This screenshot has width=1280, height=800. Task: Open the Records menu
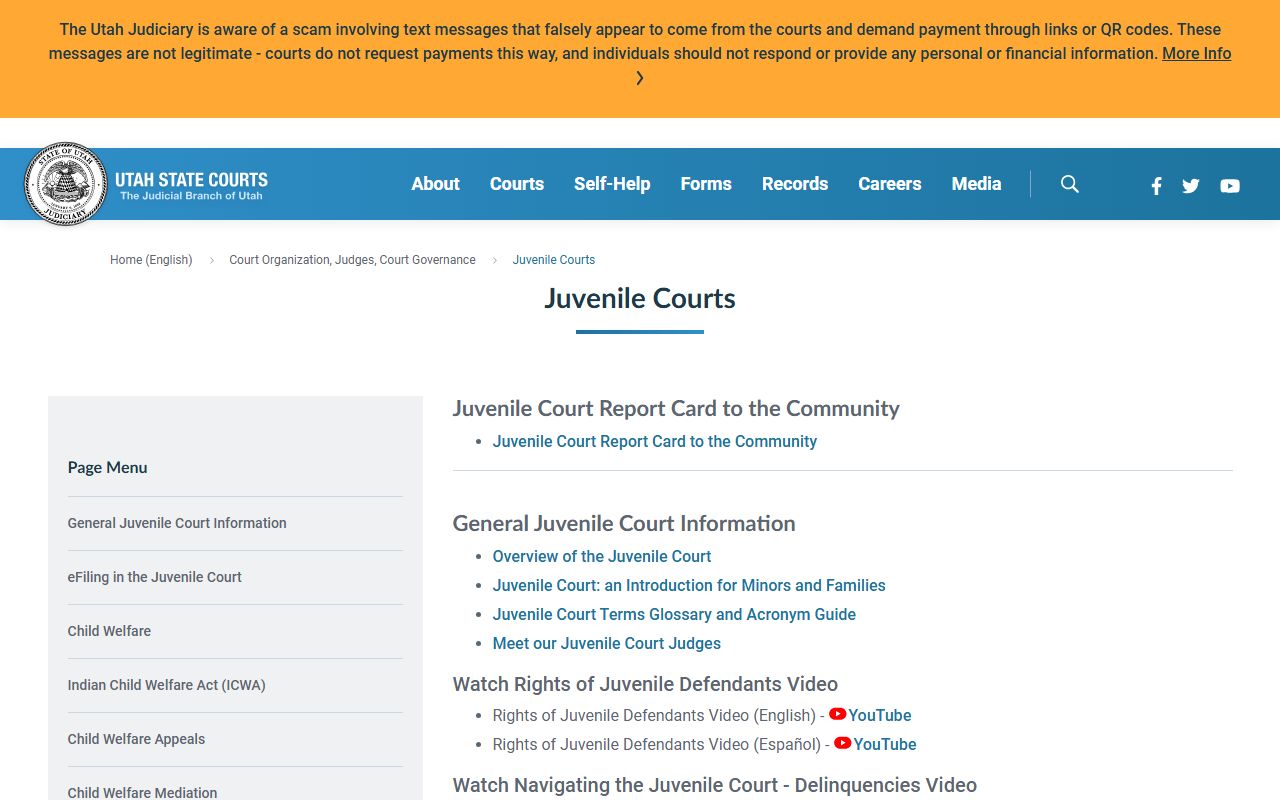tap(795, 184)
